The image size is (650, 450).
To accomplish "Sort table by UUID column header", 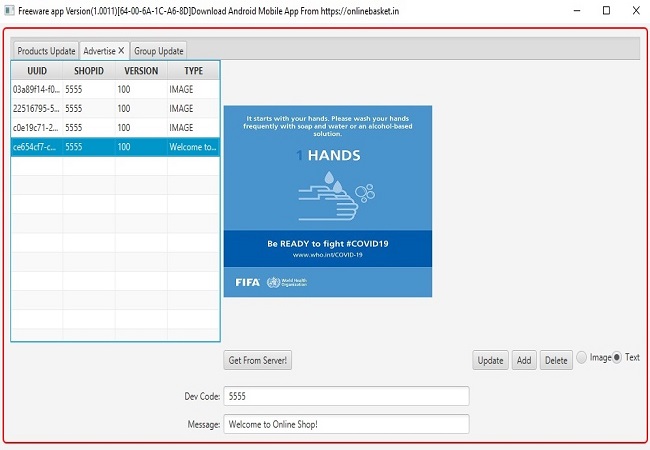I will click(37, 70).
